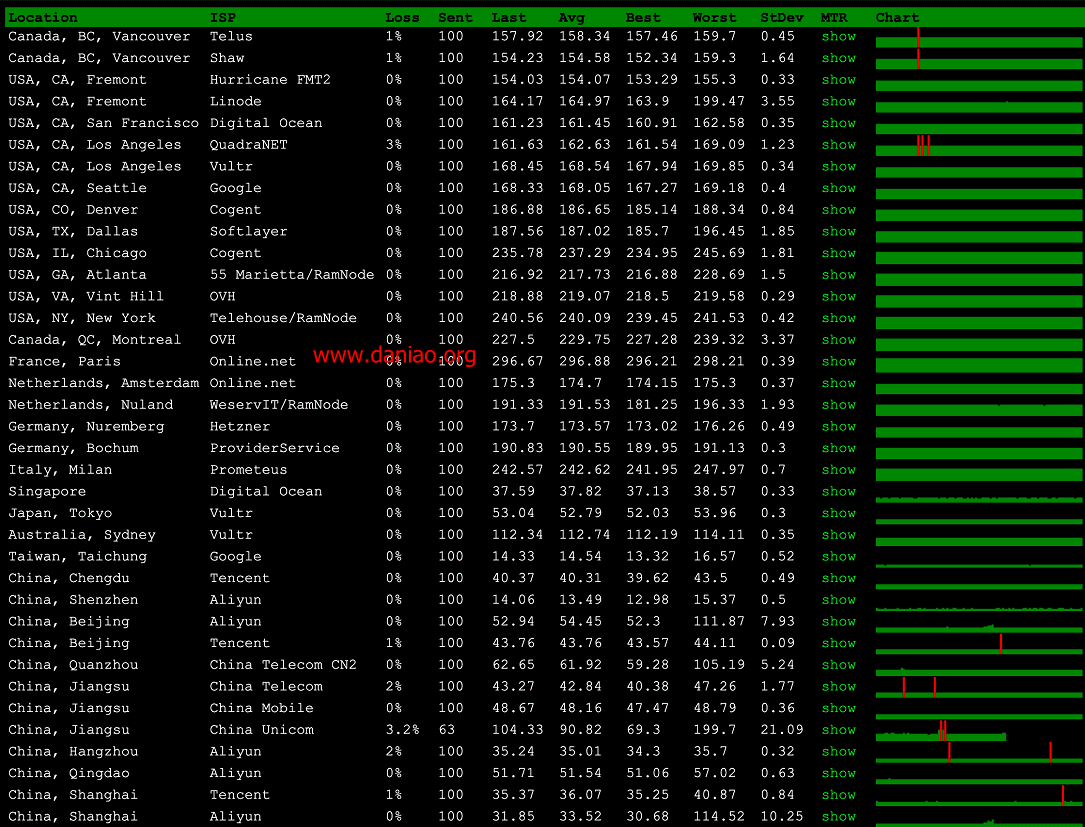
Task: Click the Tencent Beijing row chart
Action: [x=979, y=644]
